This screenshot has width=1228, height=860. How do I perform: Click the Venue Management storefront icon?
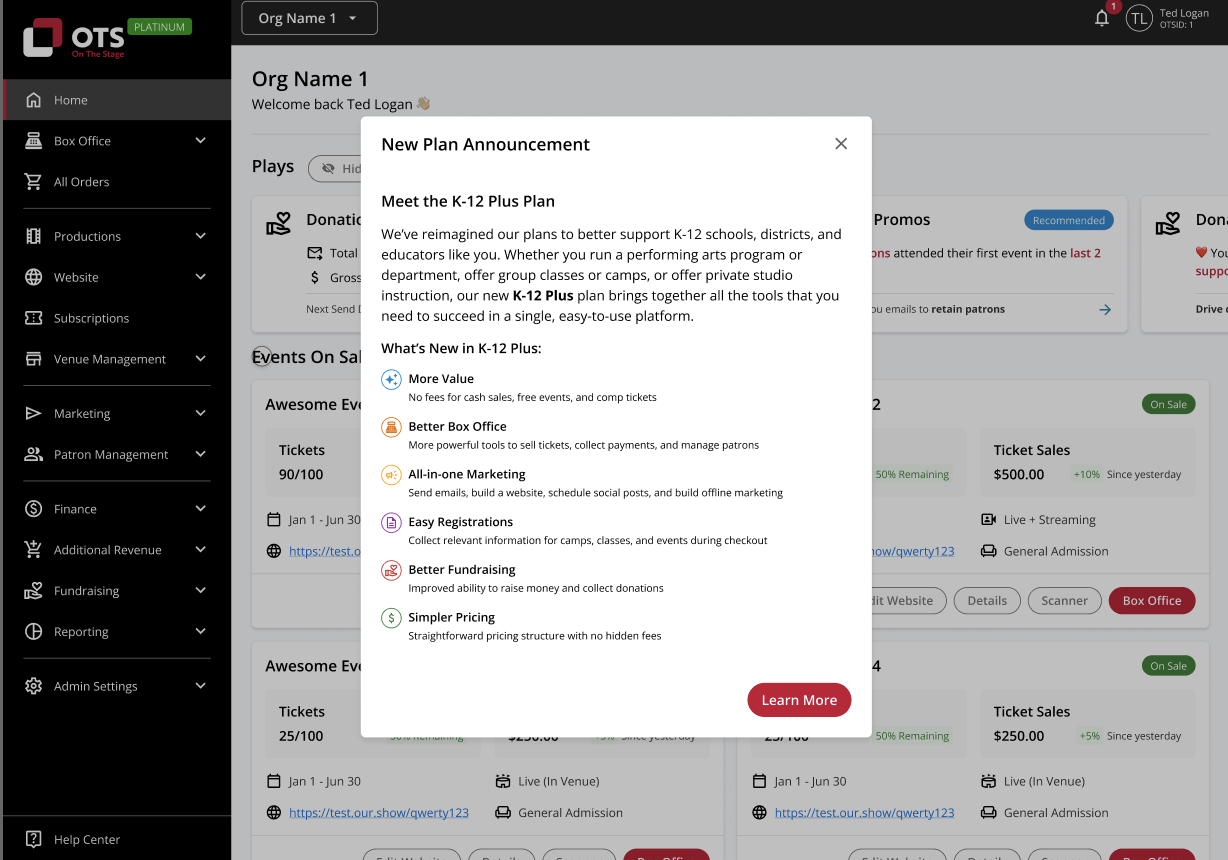point(34,359)
